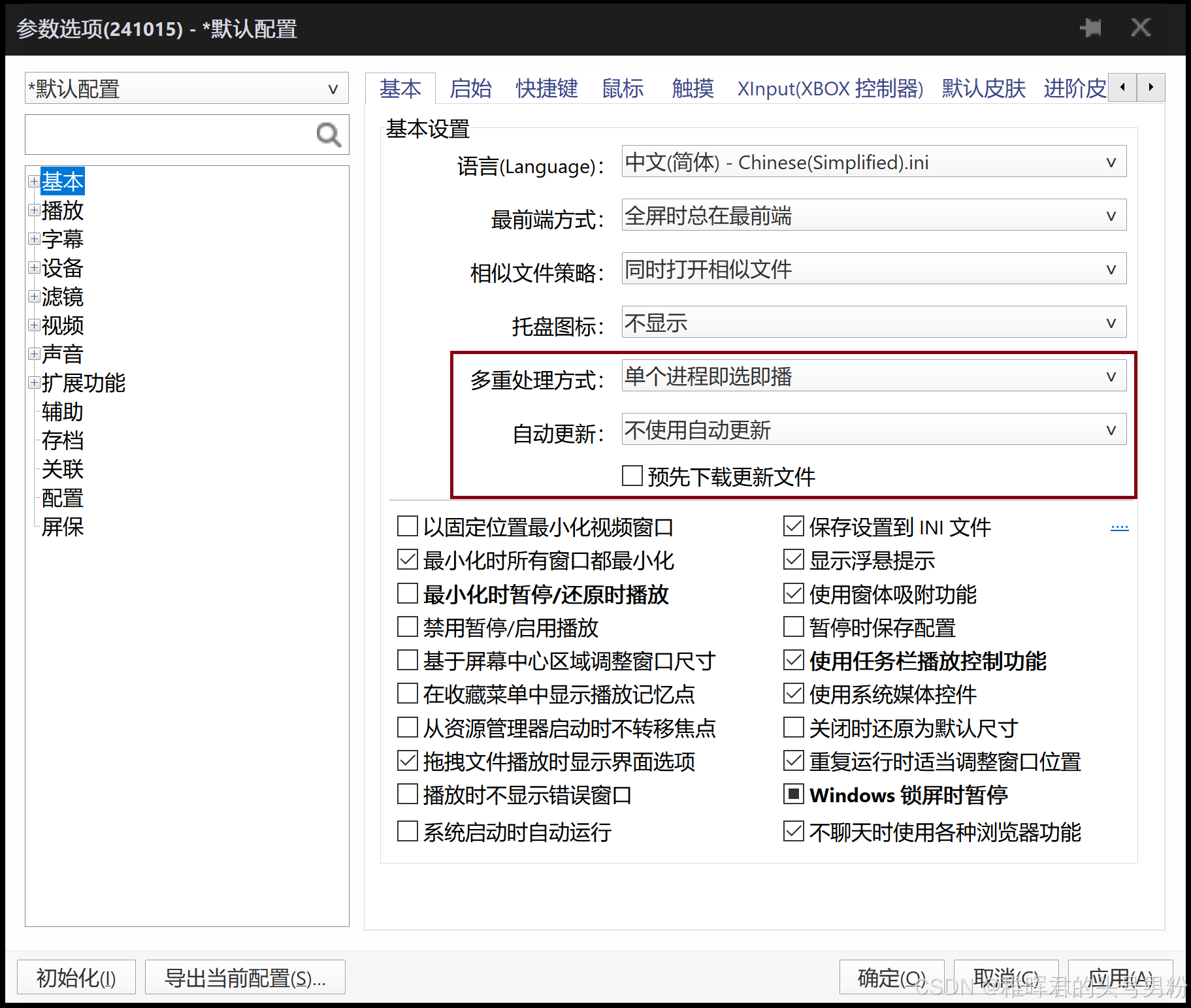The height and width of the screenshot is (1008, 1191).
Task: Toggle 显示浮悬提示 checkbox
Action: click(794, 559)
